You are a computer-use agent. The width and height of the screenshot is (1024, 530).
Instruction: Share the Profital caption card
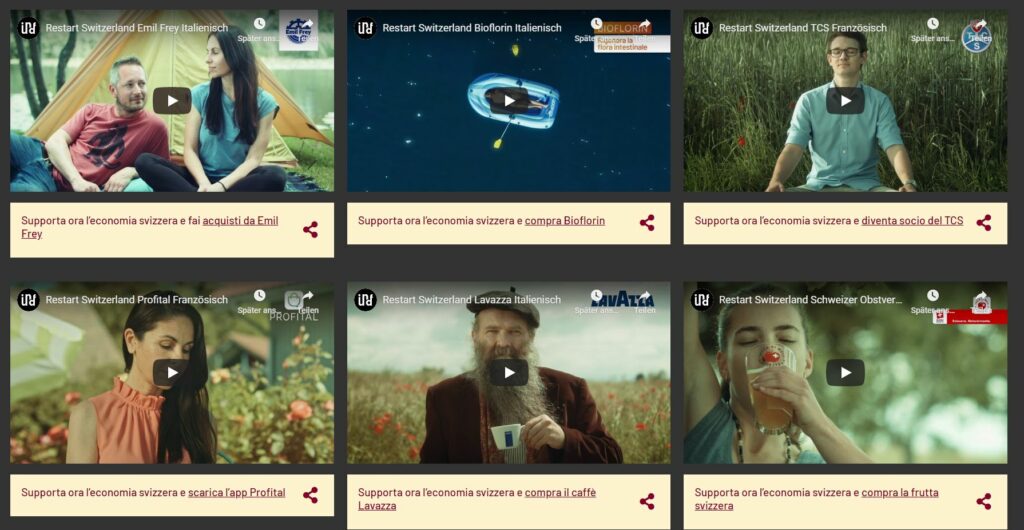click(x=310, y=495)
